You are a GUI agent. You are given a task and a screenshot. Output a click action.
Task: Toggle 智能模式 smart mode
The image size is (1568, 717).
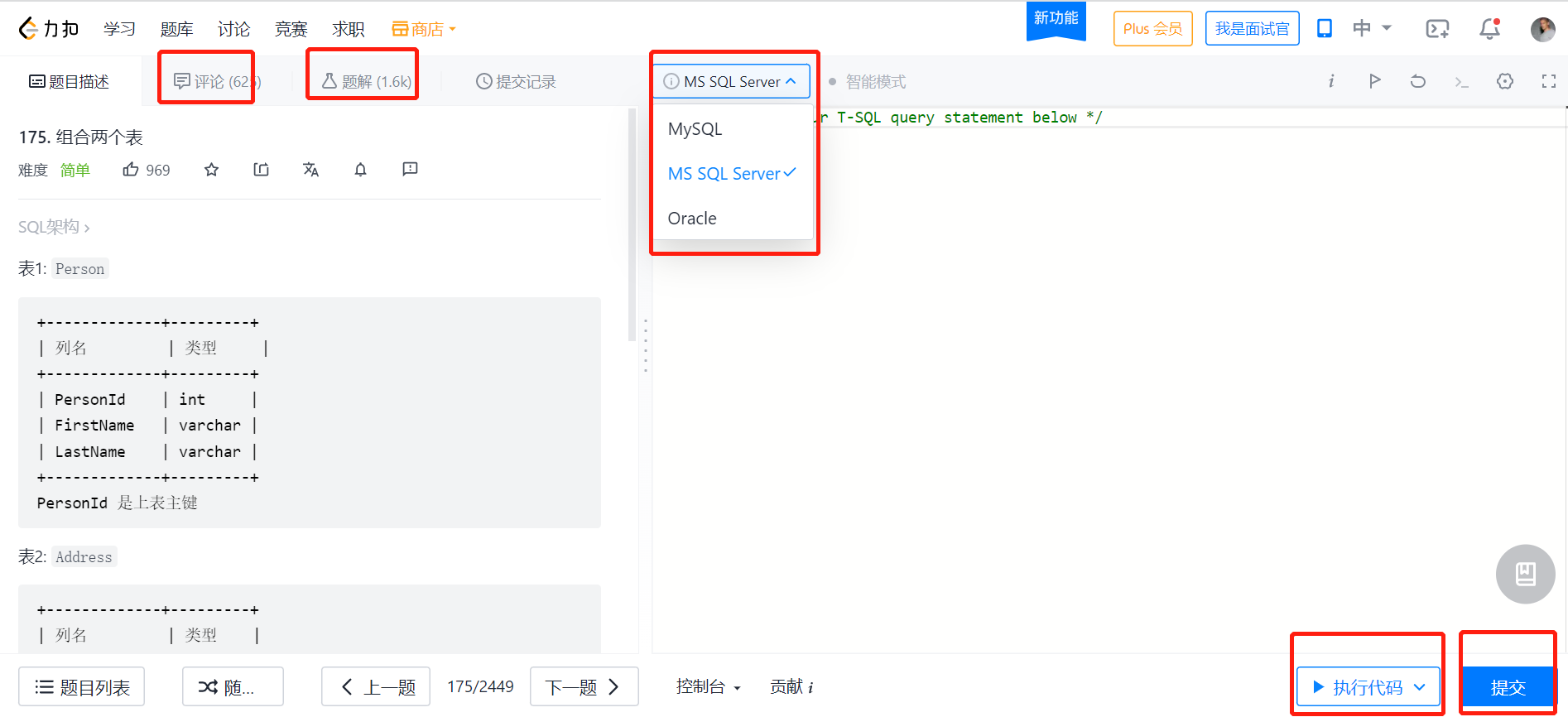(868, 81)
